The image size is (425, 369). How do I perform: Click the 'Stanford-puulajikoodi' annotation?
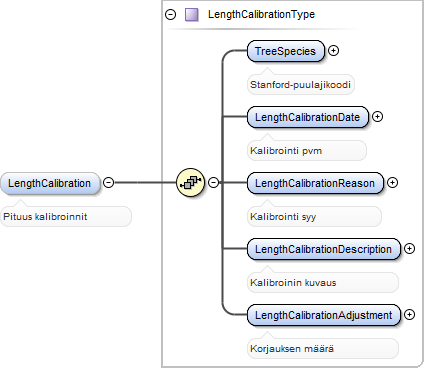pos(300,85)
